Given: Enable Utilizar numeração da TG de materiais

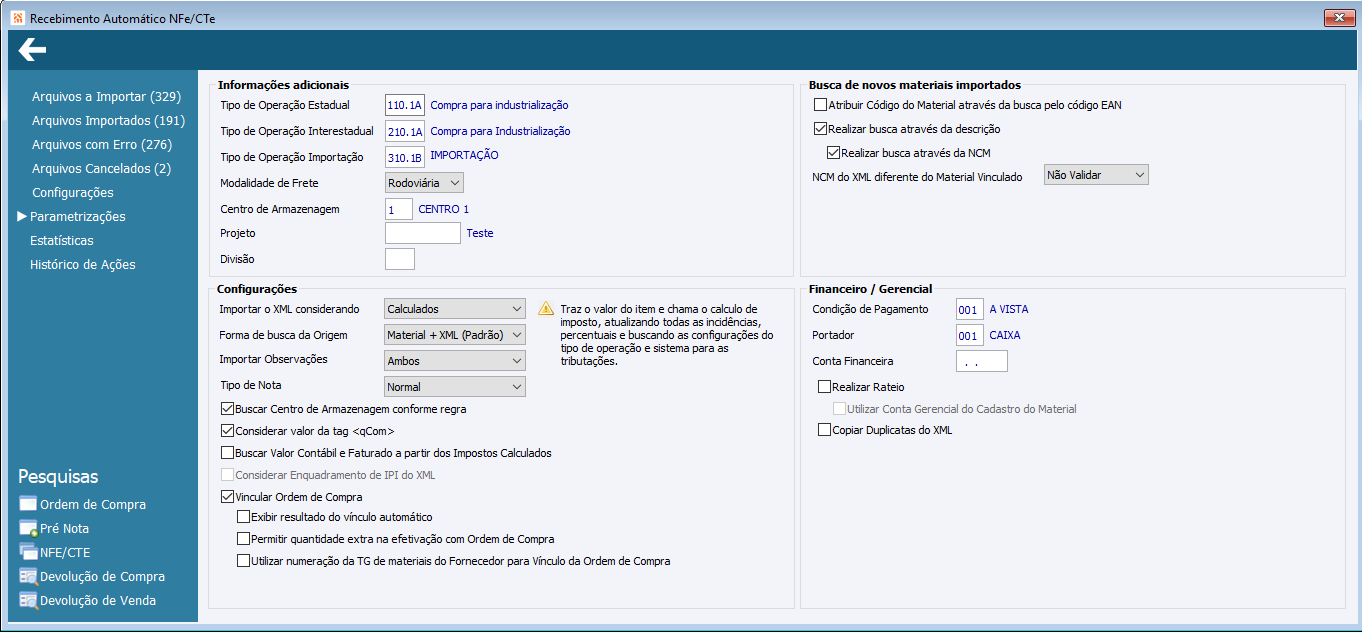Looking at the screenshot, I should coord(243,561).
